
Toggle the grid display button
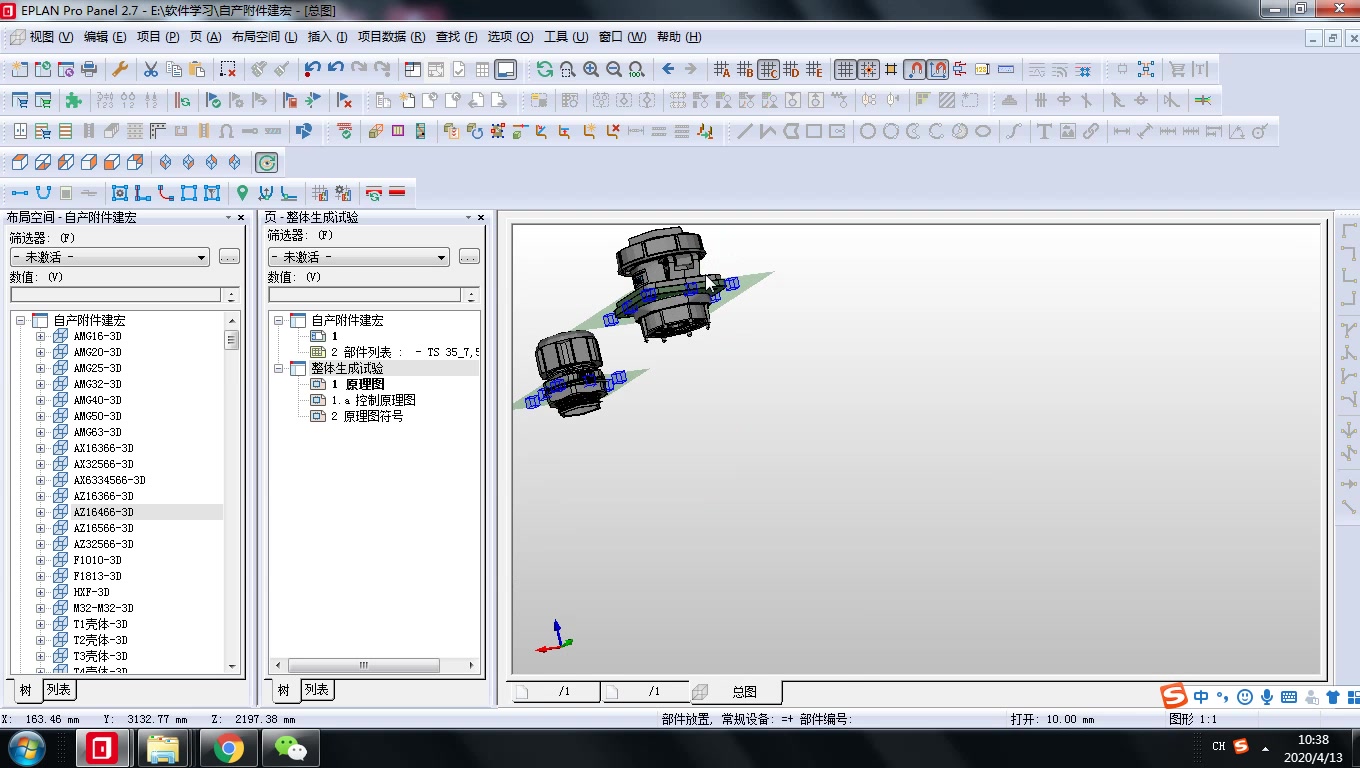pos(845,69)
